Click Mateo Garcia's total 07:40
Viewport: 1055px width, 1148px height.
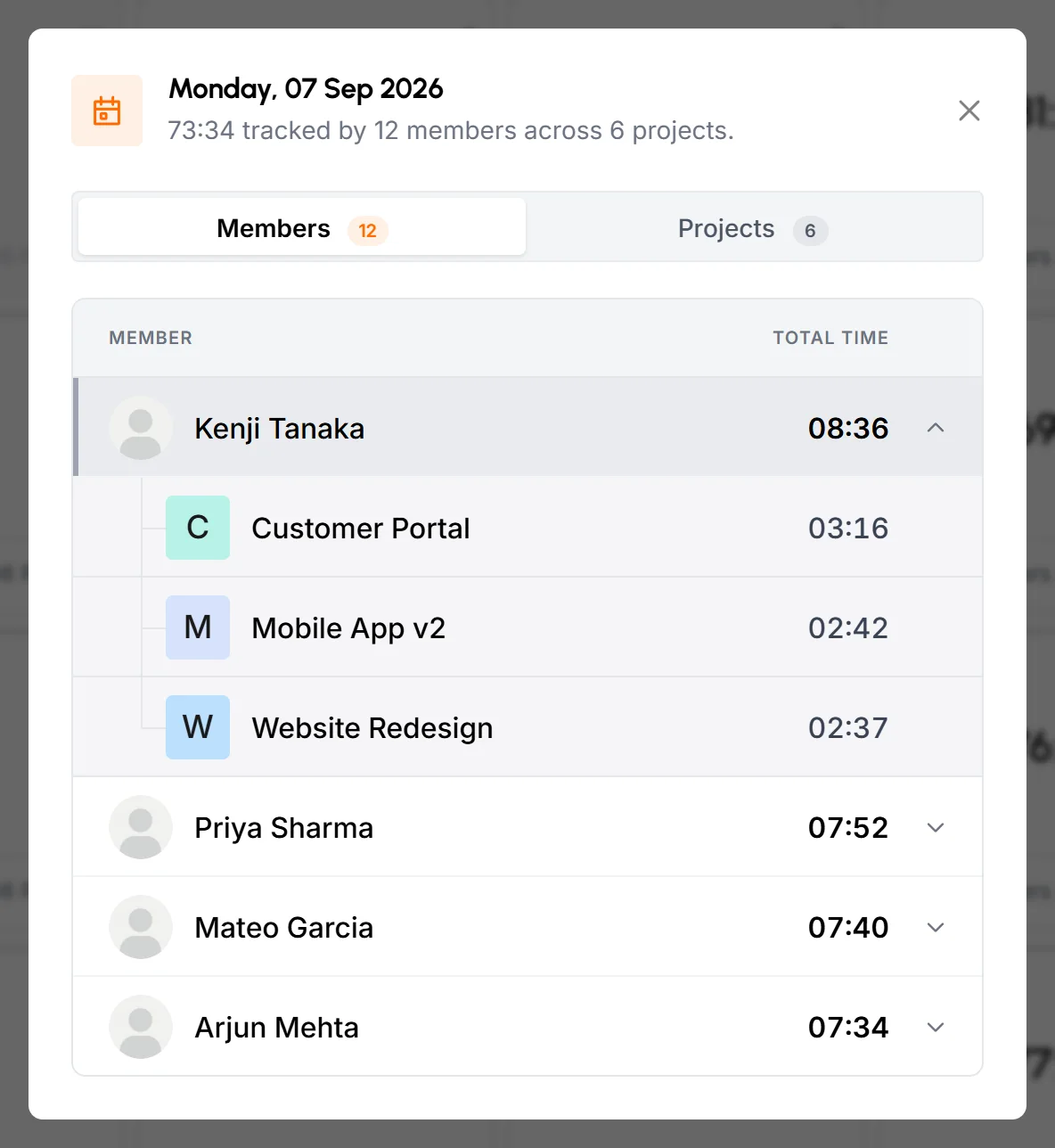click(848, 928)
